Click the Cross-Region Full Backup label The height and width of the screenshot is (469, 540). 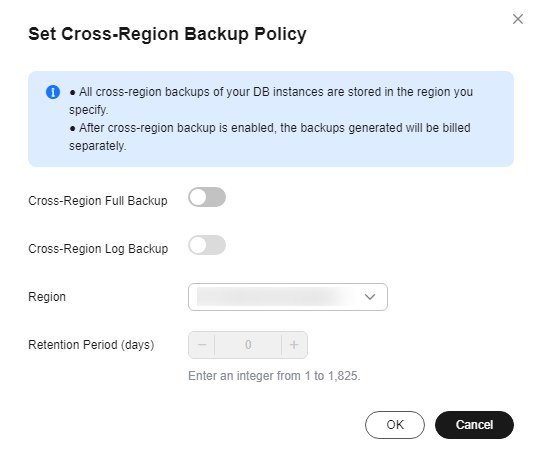point(98,201)
